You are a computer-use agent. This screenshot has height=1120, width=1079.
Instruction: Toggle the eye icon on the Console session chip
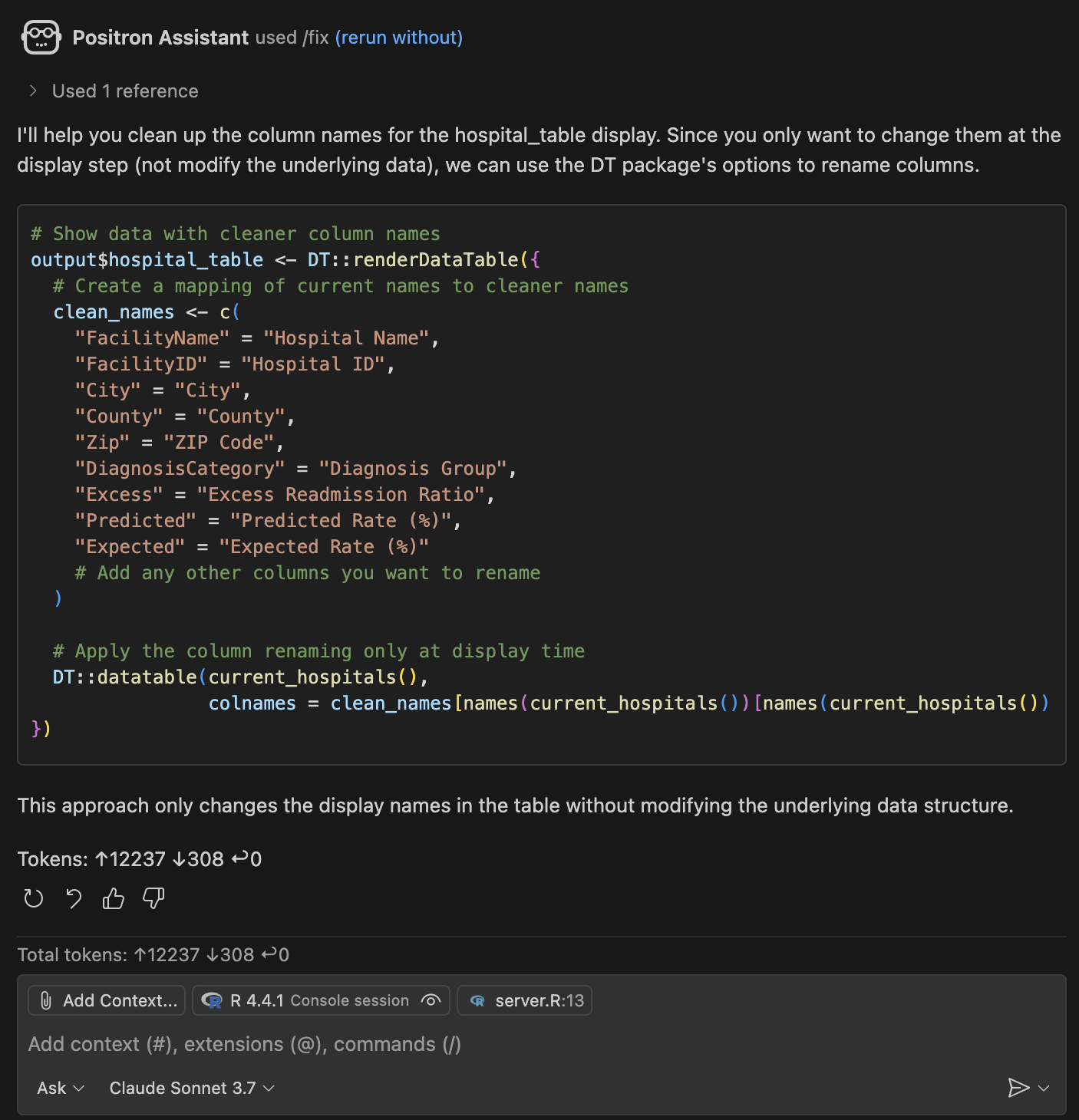(x=431, y=1000)
